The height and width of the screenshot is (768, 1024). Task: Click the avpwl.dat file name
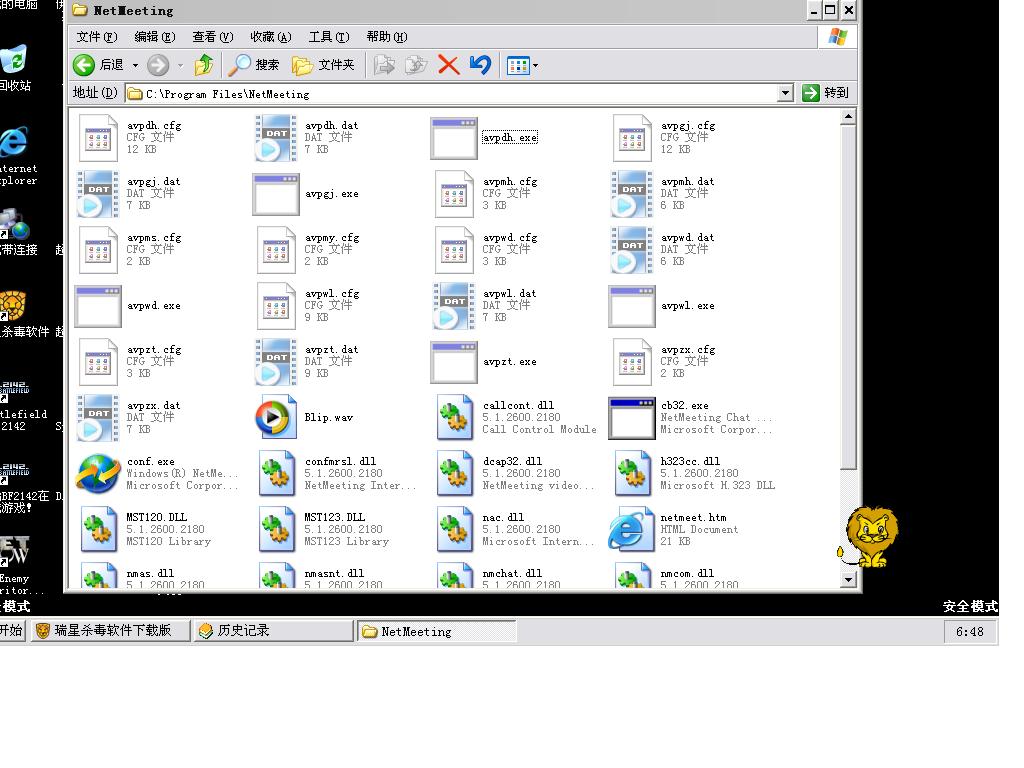tap(509, 294)
